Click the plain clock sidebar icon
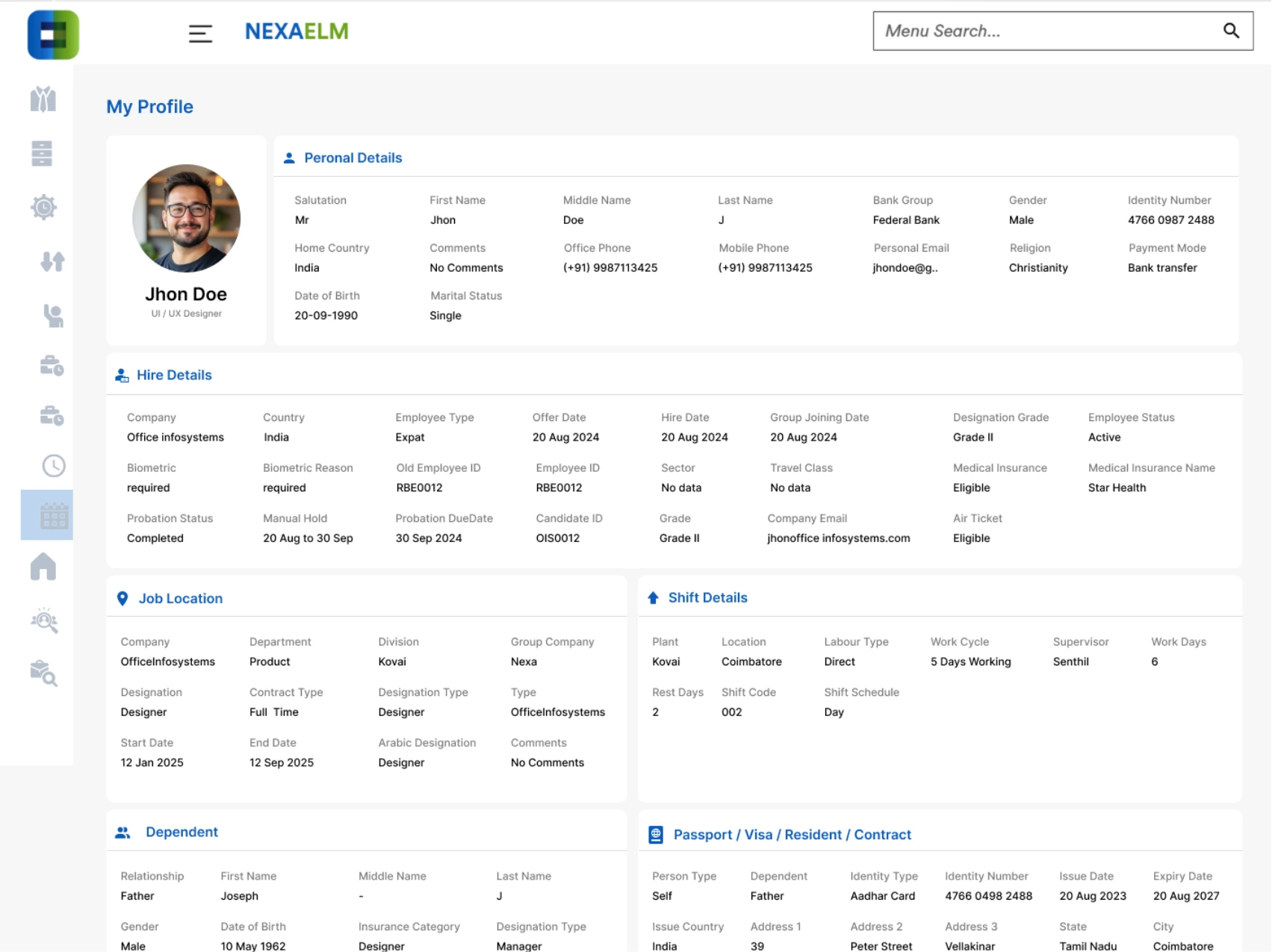Image resolution: width=1272 pixels, height=952 pixels. (x=53, y=466)
